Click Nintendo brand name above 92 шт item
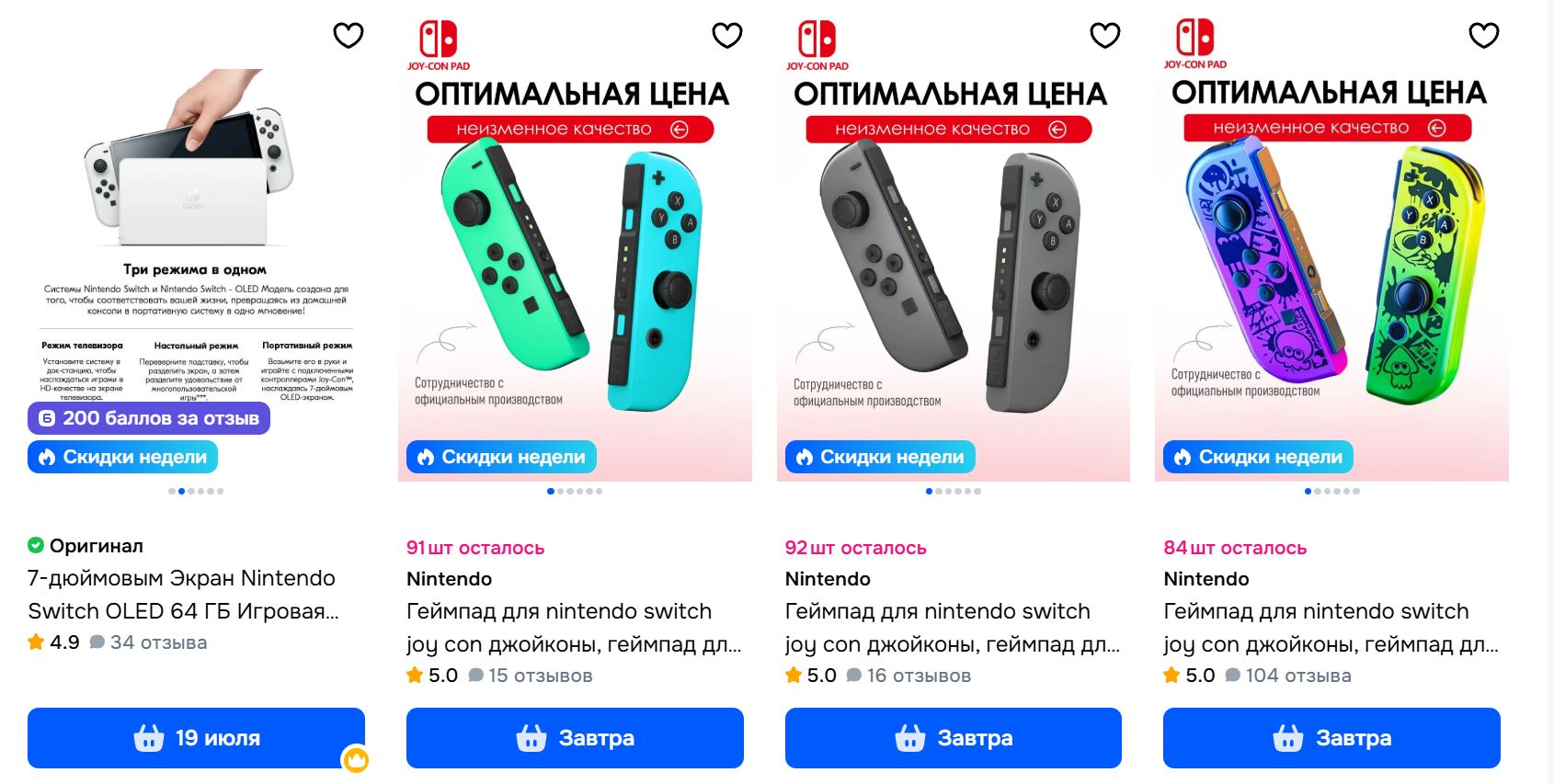The height and width of the screenshot is (784, 1554). 828,579
